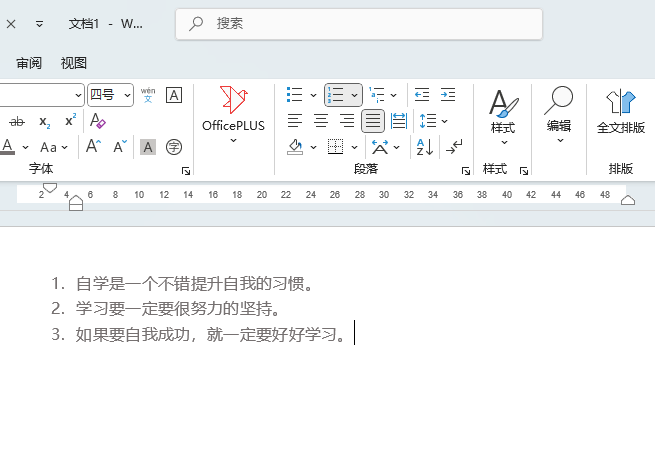The width and height of the screenshot is (655, 456).
Task: Open the Paragraph dialog launcher
Action: pos(466,171)
